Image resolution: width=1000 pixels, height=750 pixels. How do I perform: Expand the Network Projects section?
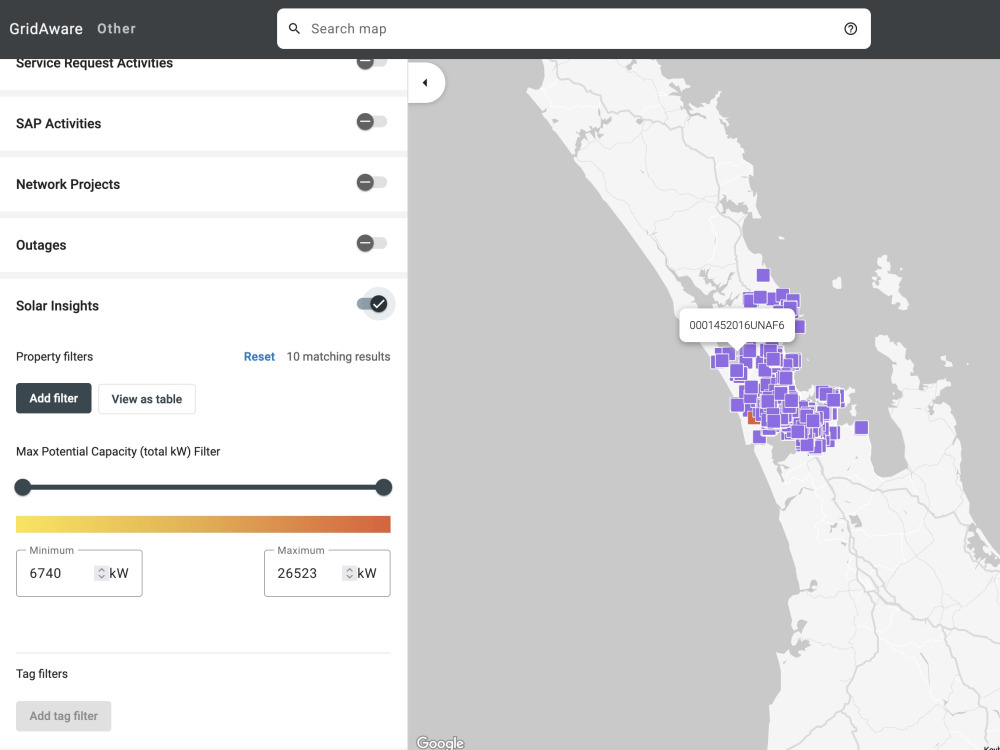(68, 184)
